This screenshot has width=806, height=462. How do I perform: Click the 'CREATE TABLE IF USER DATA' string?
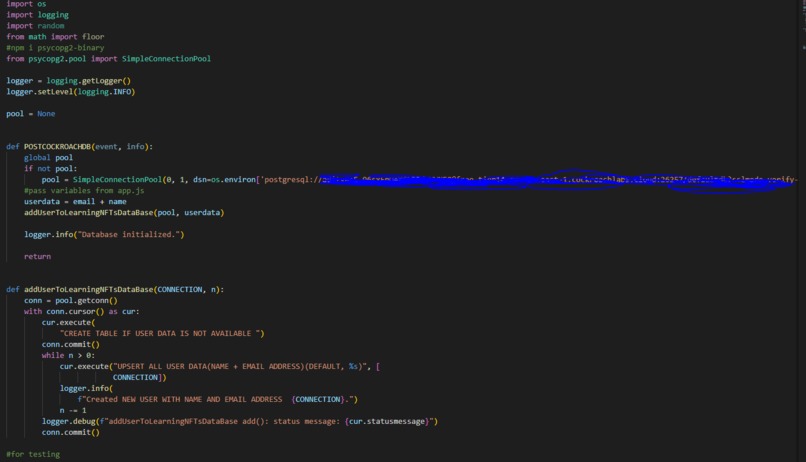[162, 334]
